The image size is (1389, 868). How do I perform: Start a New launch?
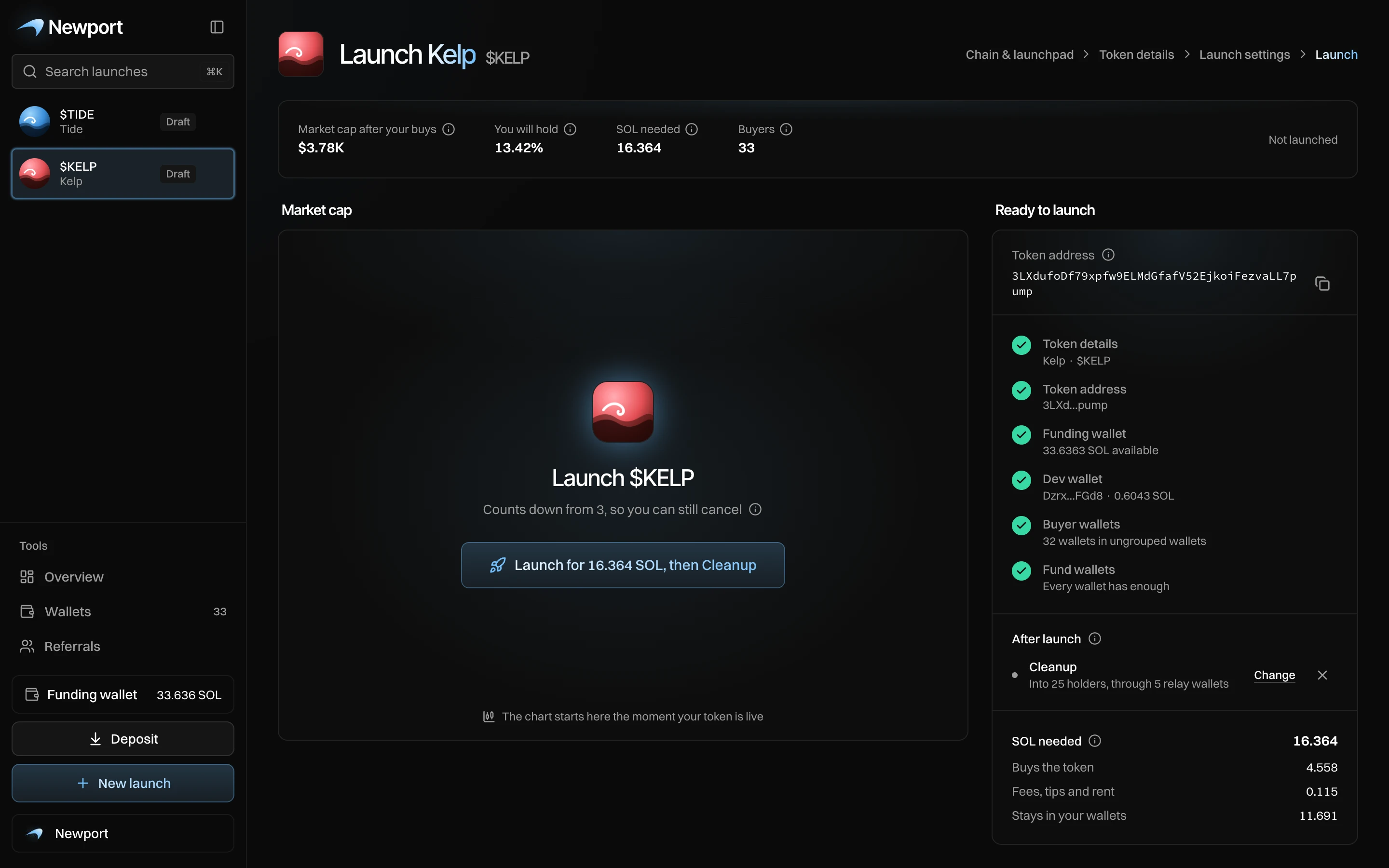point(123,783)
